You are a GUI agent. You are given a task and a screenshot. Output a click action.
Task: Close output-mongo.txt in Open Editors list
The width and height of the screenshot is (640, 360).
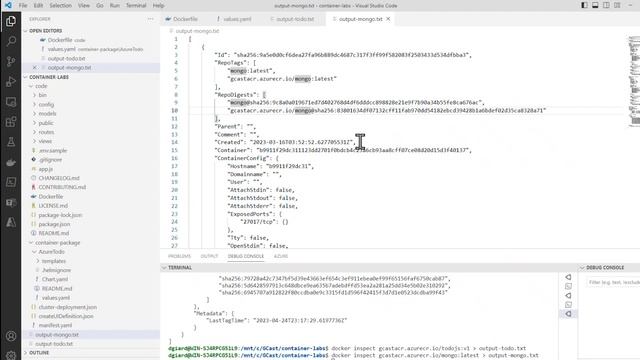[x=35, y=68]
